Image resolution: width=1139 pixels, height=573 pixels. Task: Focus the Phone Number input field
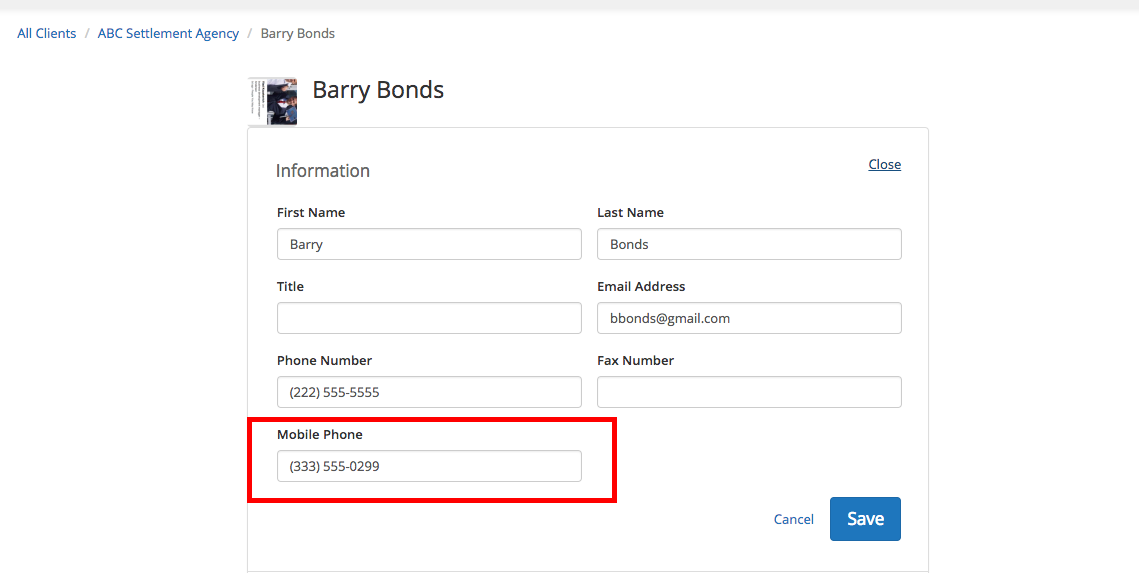(429, 392)
